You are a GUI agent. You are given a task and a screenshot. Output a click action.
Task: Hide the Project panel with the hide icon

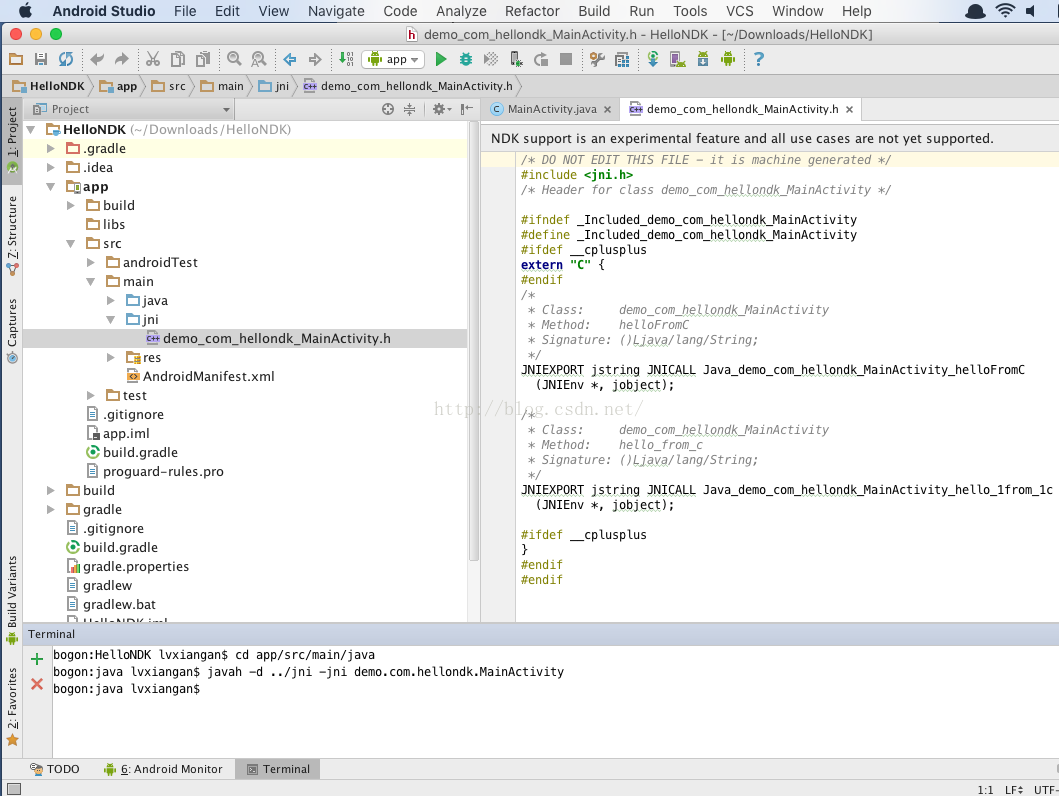pyautogui.click(x=467, y=109)
